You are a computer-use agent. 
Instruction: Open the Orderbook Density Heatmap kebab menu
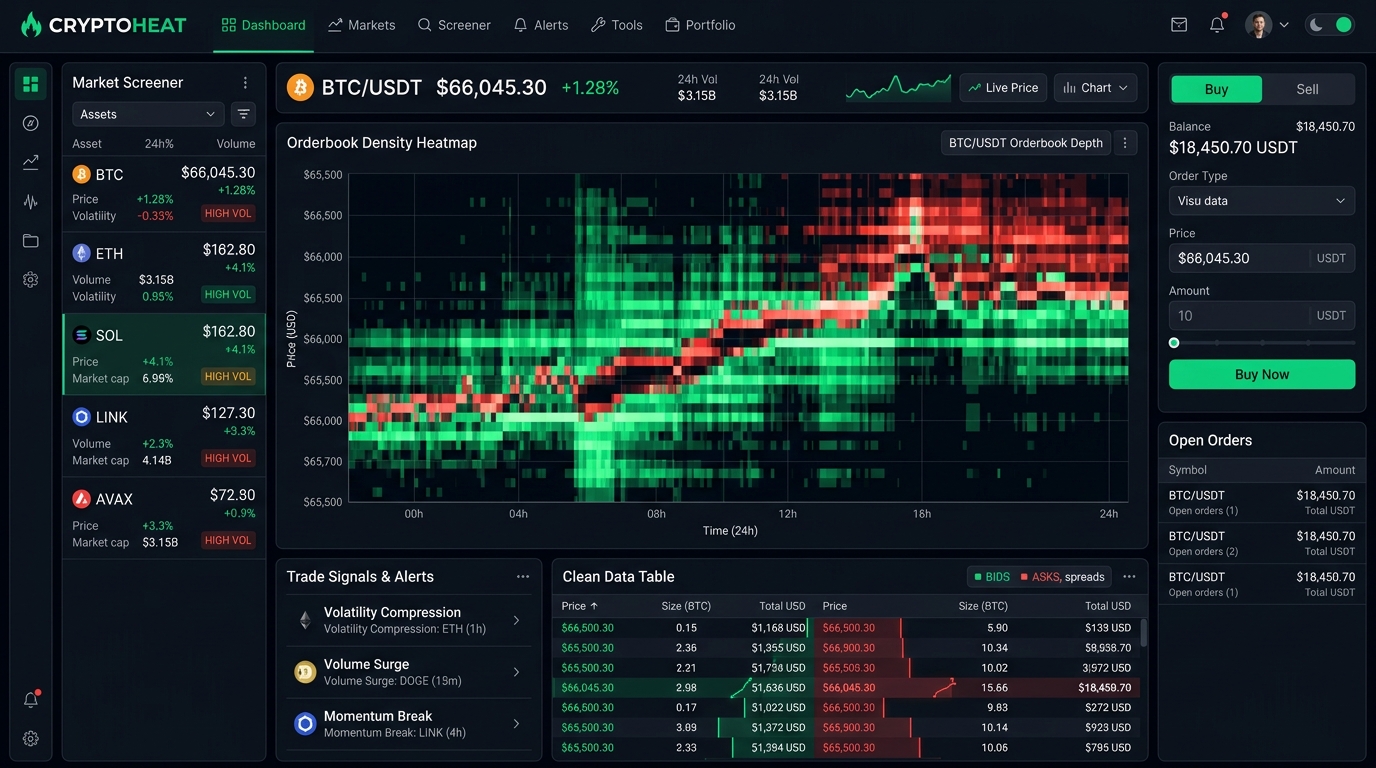tap(1125, 143)
